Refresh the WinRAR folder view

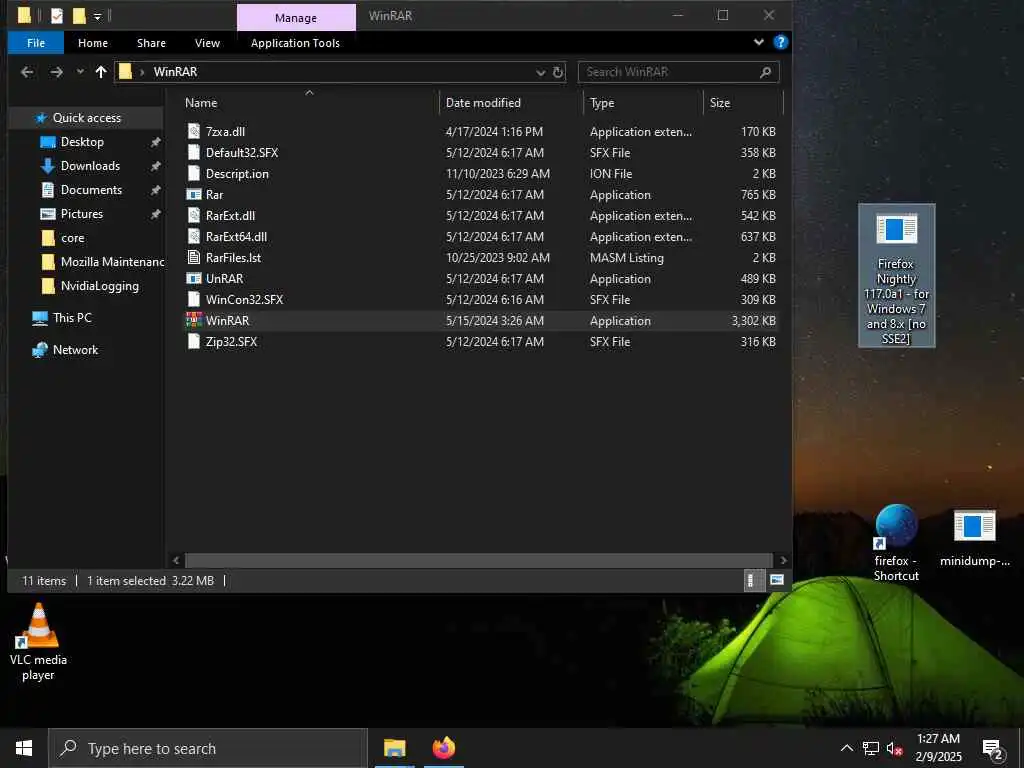[558, 72]
